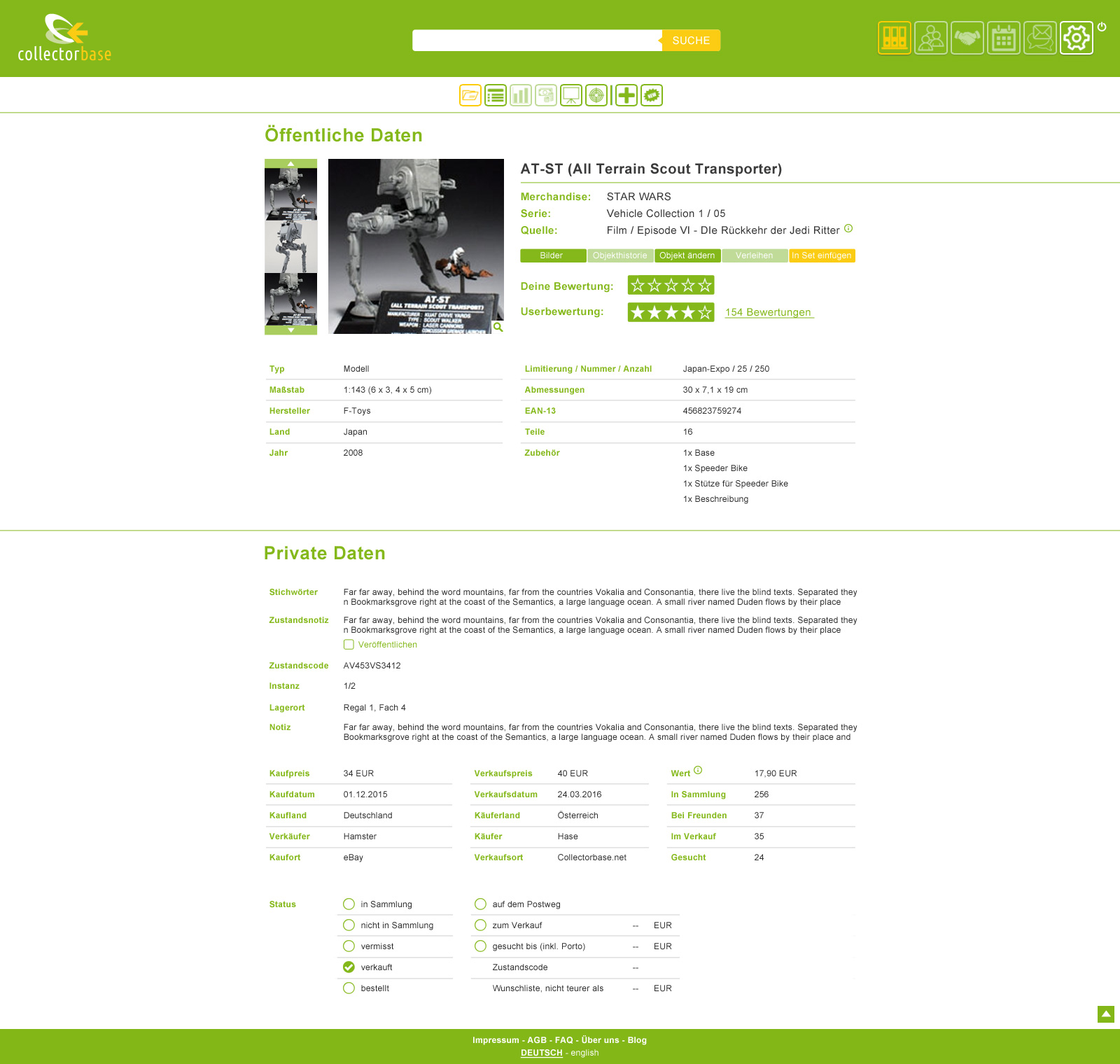The image size is (1120, 1064).
Task: Click the info icon beside Wert
Action: pyautogui.click(x=698, y=771)
